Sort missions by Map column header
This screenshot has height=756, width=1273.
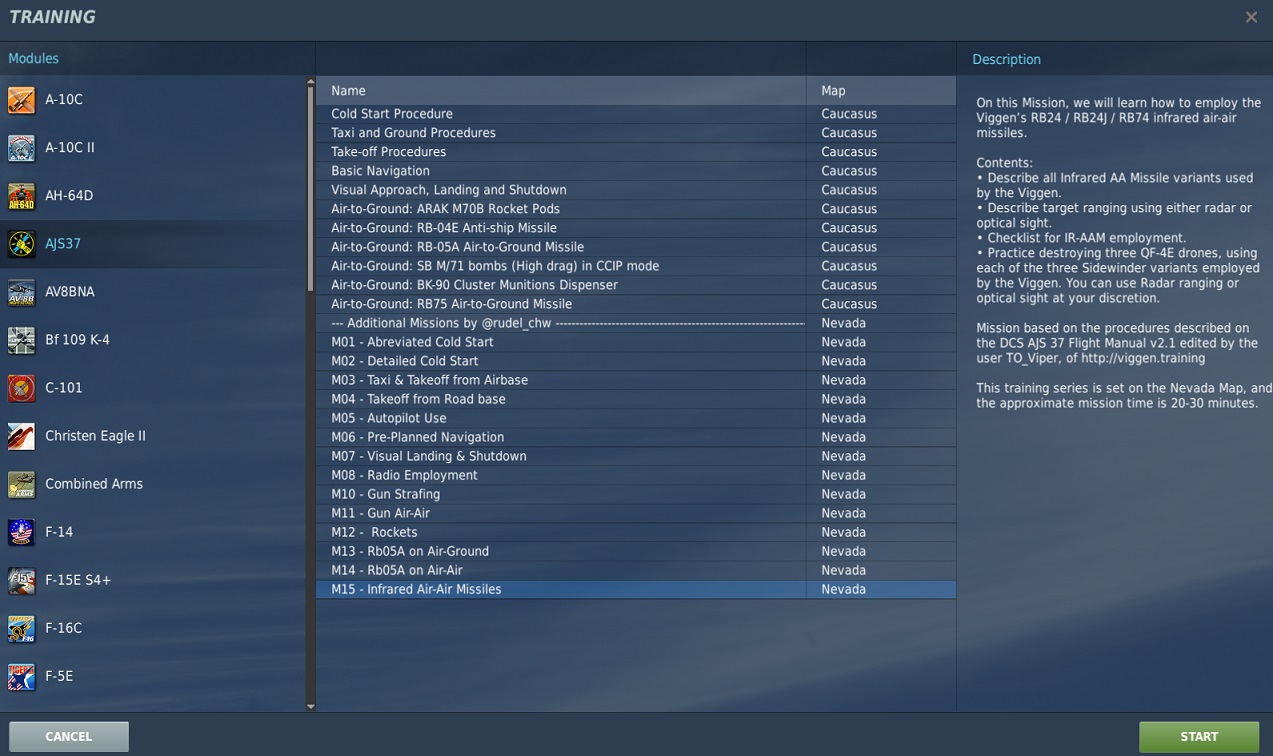tap(833, 91)
